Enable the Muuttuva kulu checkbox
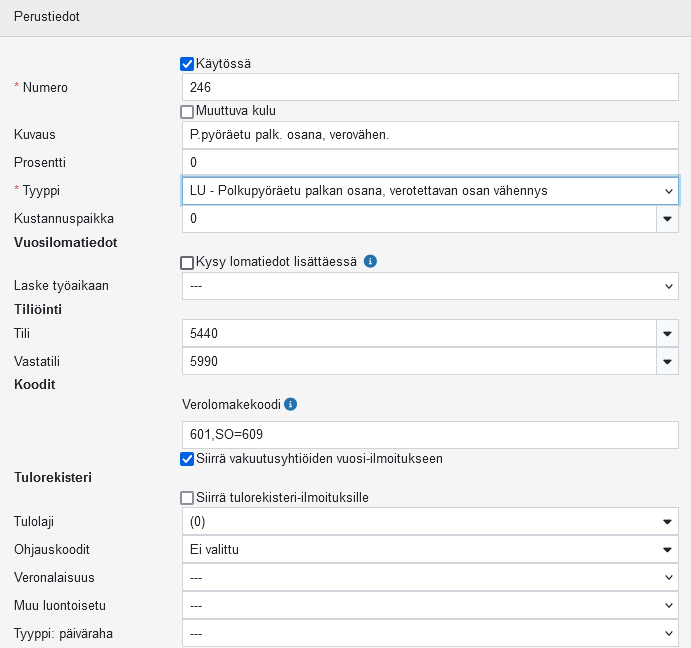691x648 pixels. 187,111
